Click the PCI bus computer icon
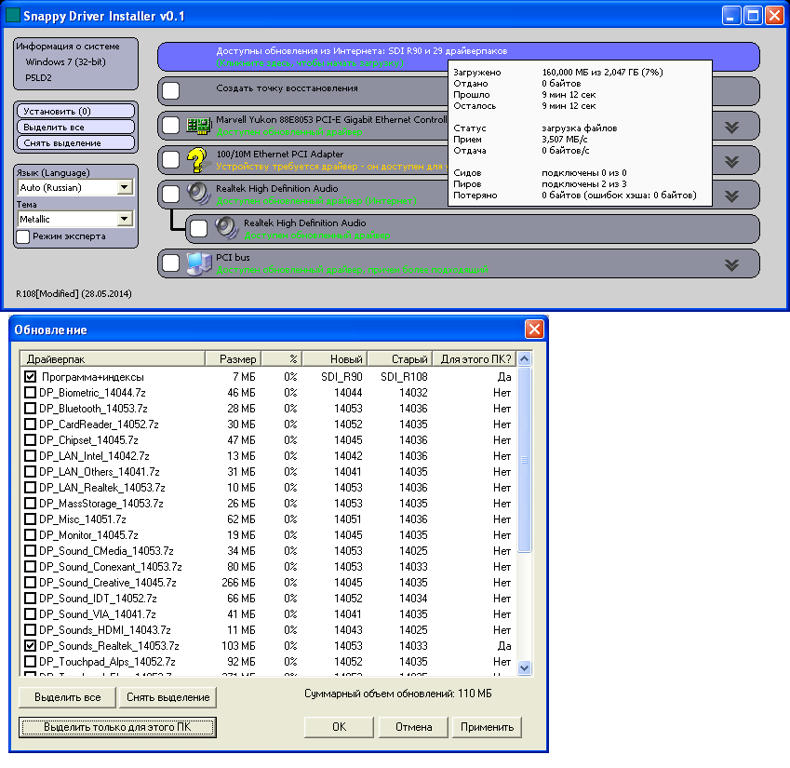This screenshot has width=790, height=768. click(199, 263)
